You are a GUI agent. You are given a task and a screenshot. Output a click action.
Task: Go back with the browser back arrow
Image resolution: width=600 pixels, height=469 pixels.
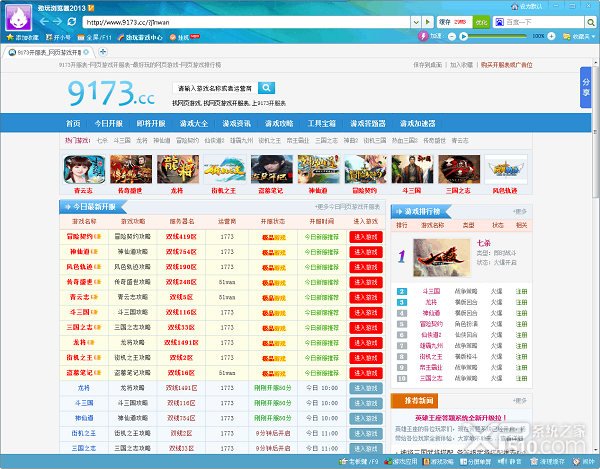[44, 21]
